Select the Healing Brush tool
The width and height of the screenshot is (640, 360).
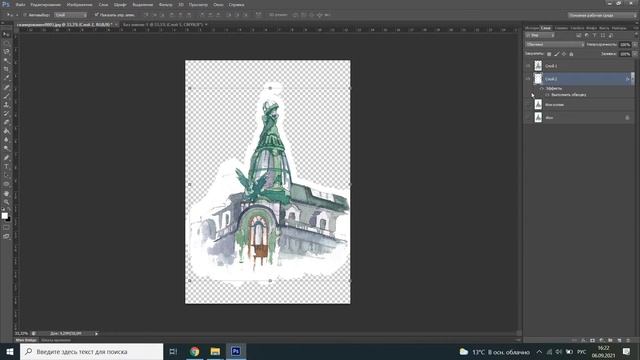(x=6, y=87)
